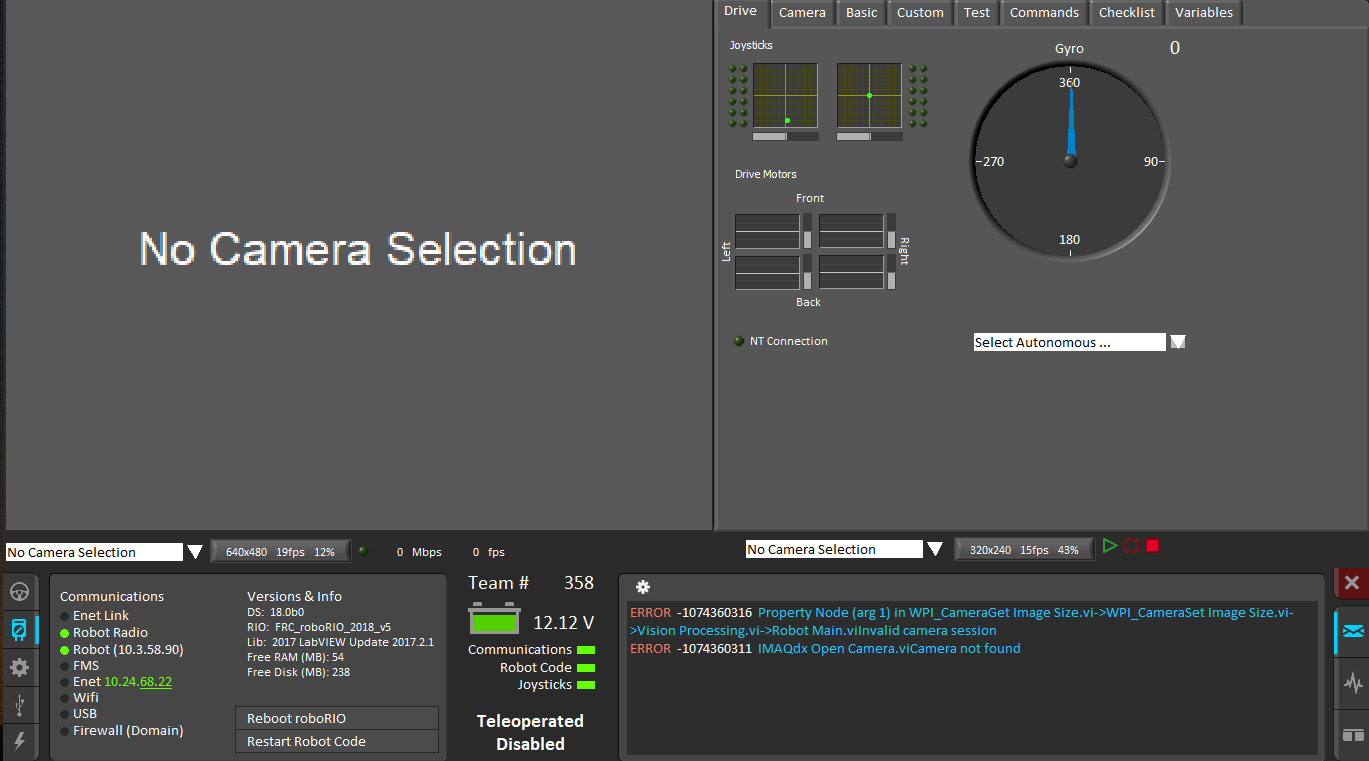Show the Messages envelope pane
Image resolution: width=1369 pixels, height=761 pixels.
[1353, 631]
